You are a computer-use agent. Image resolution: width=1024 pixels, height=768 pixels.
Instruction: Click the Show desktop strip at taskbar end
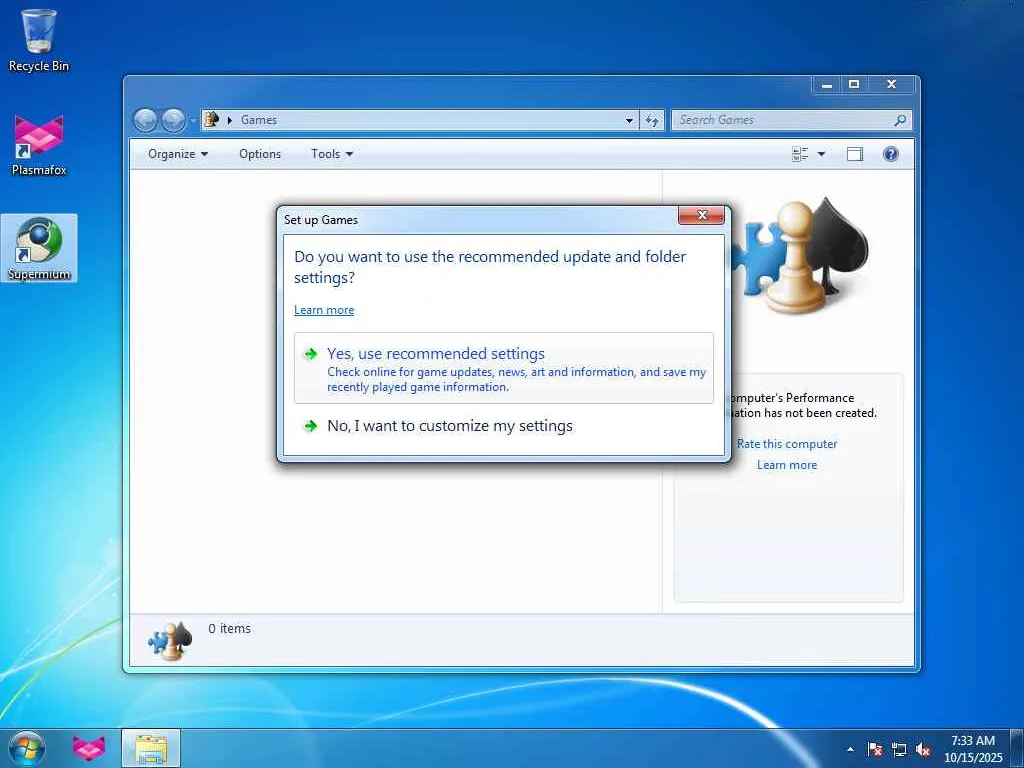coord(1017,748)
